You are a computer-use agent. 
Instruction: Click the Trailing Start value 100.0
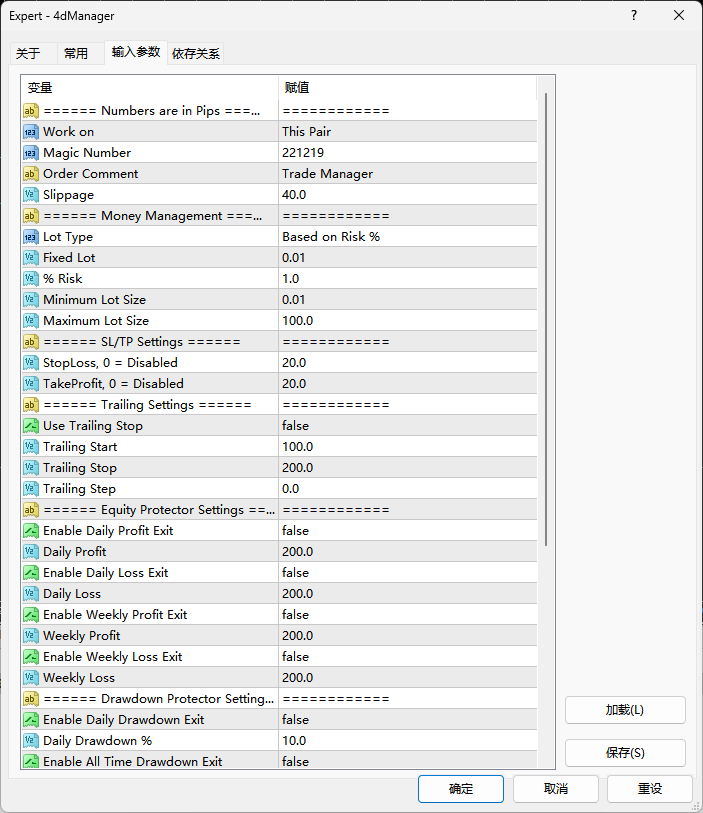pos(298,447)
